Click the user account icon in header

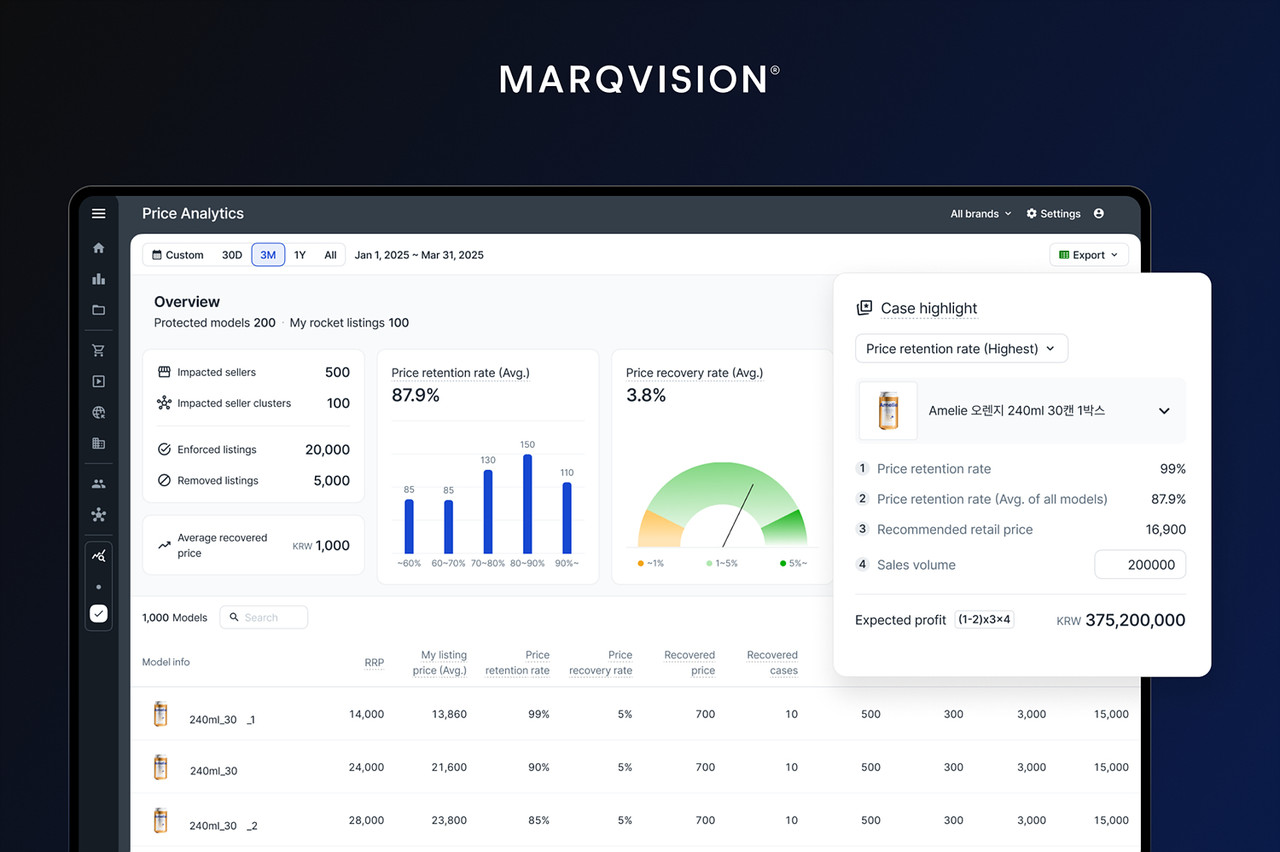click(1099, 214)
